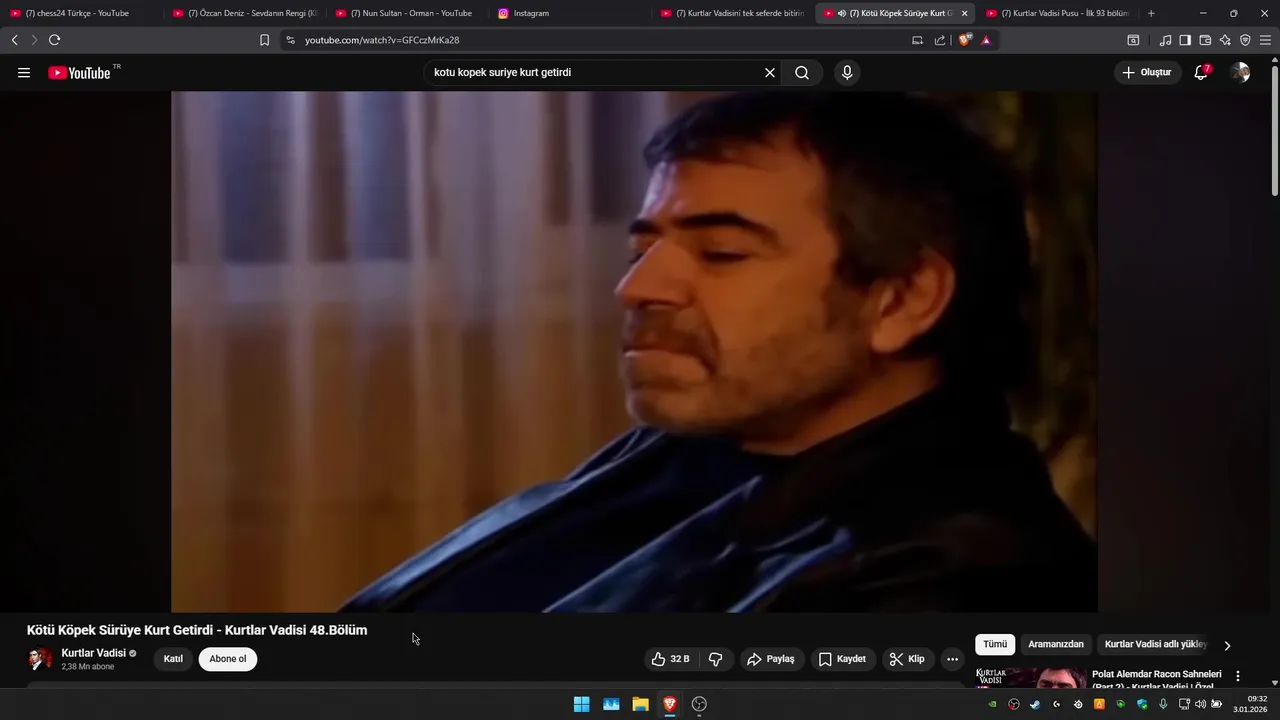This screenshot has height=720, width=1280.
Task: Create a clip with Klip button
Action: point(907,659)
